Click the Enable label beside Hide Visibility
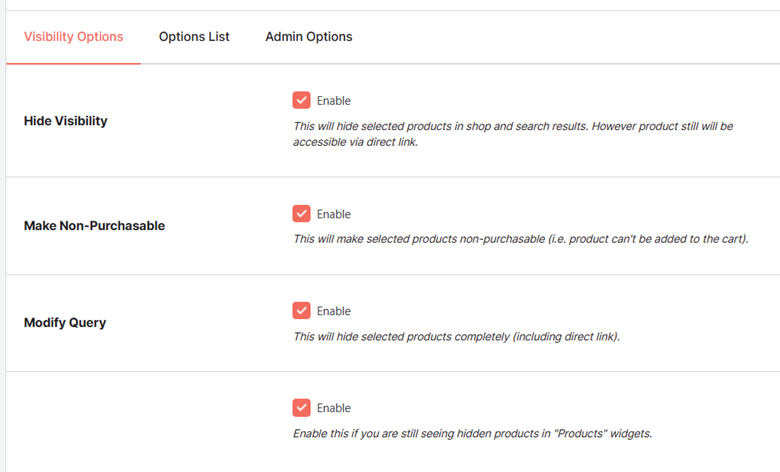Screen dimensions: 780x472 334,100
